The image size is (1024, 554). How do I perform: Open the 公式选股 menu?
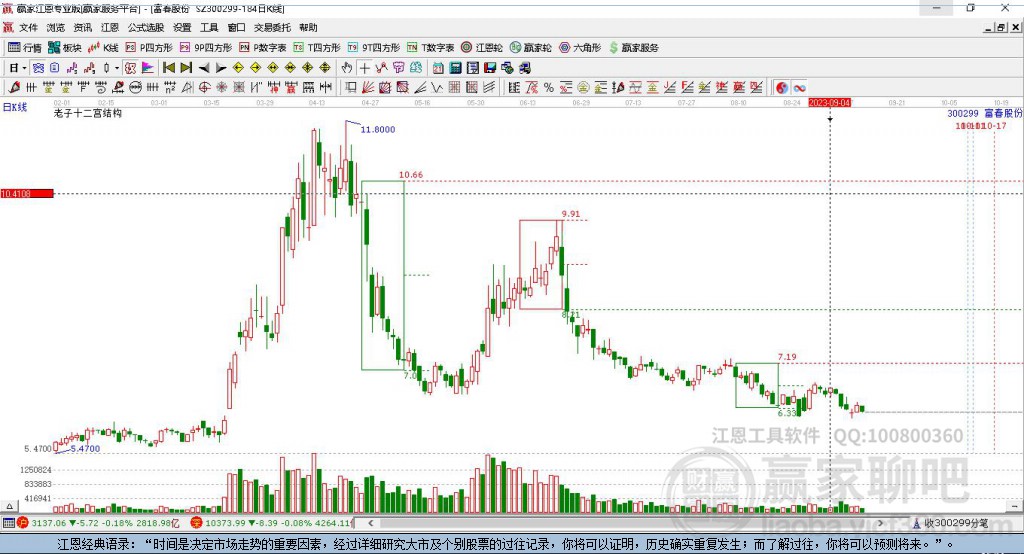pyautogui.click(x=146, y=27)
